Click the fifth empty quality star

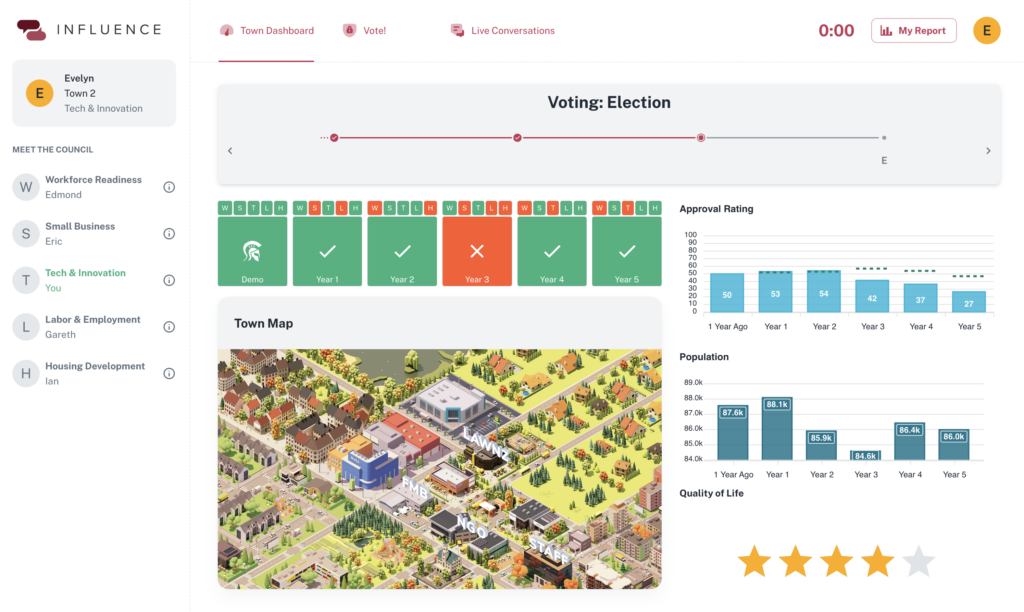point(917,562)
